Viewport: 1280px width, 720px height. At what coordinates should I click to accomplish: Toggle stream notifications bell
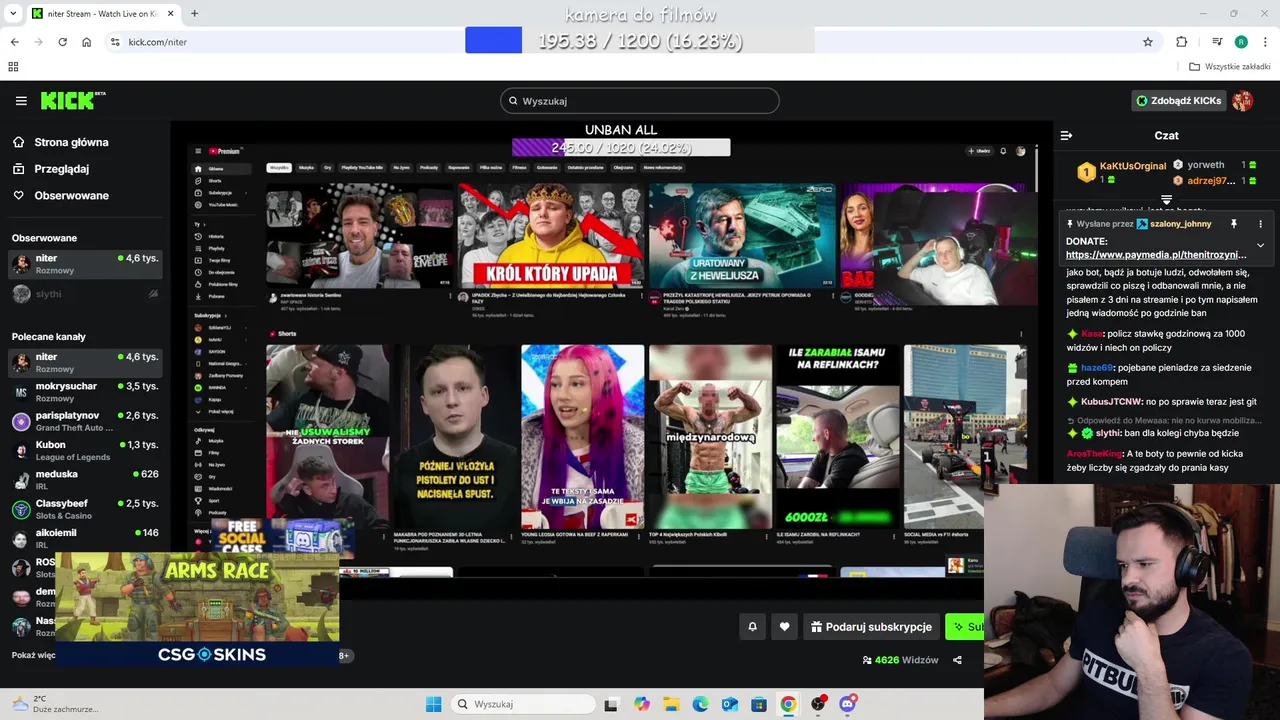click(753, 627)
